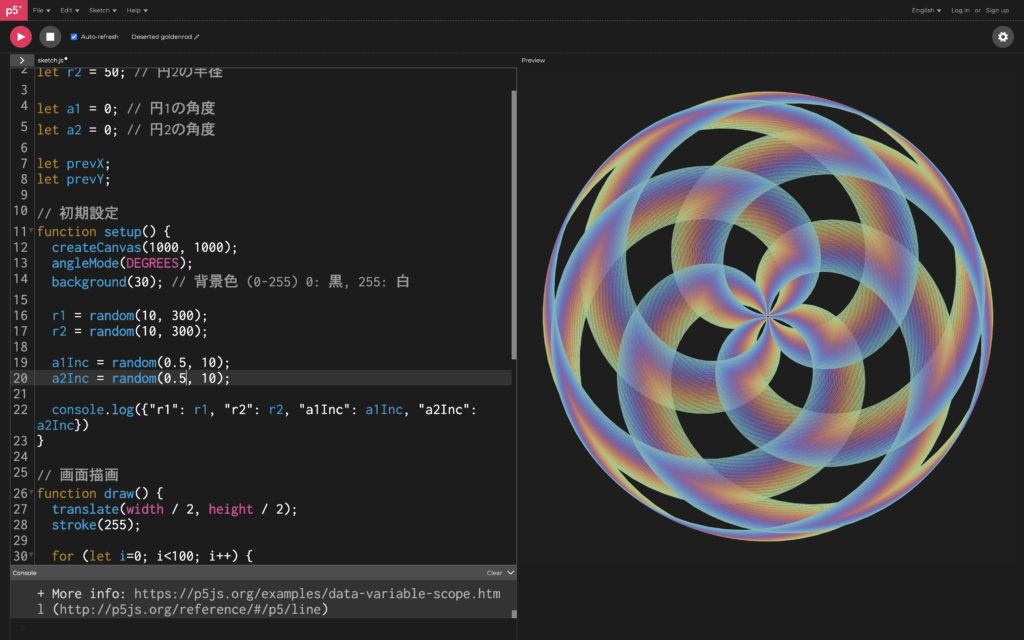Open the English language dropdown
The width and height of the screenshot is (1024, 640).
(926, 10)
